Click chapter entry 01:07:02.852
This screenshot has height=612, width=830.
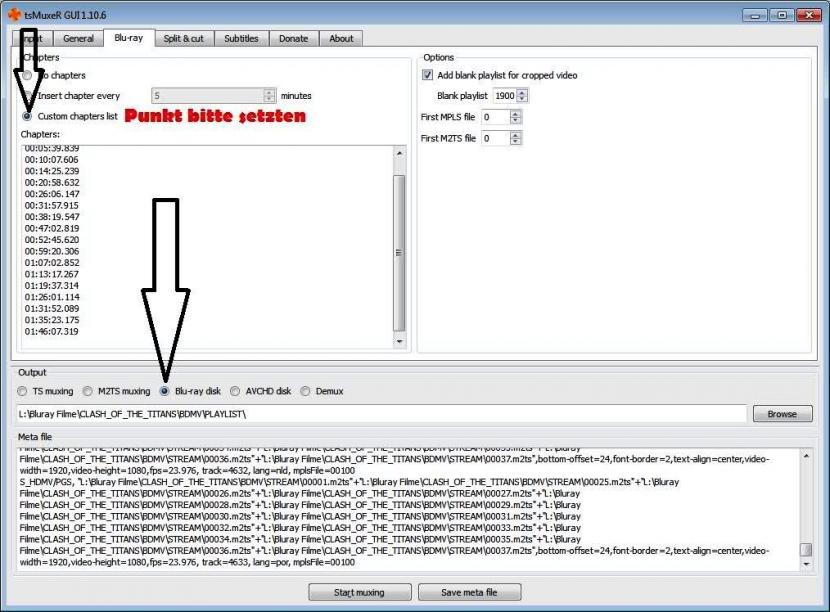52,263
